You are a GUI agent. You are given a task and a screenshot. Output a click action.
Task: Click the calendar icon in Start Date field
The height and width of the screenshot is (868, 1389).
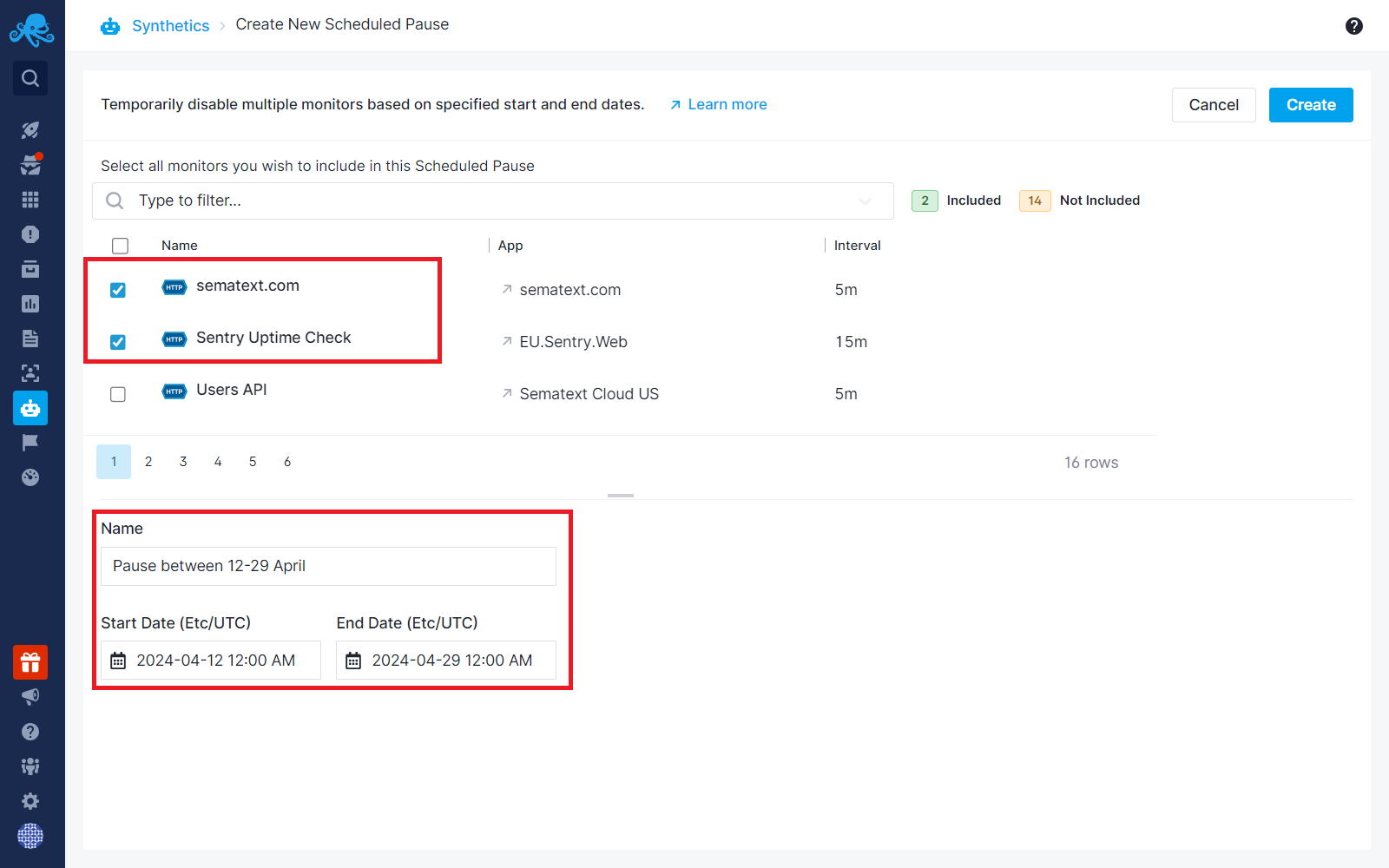pyautogui.click(x=118, y=661)
